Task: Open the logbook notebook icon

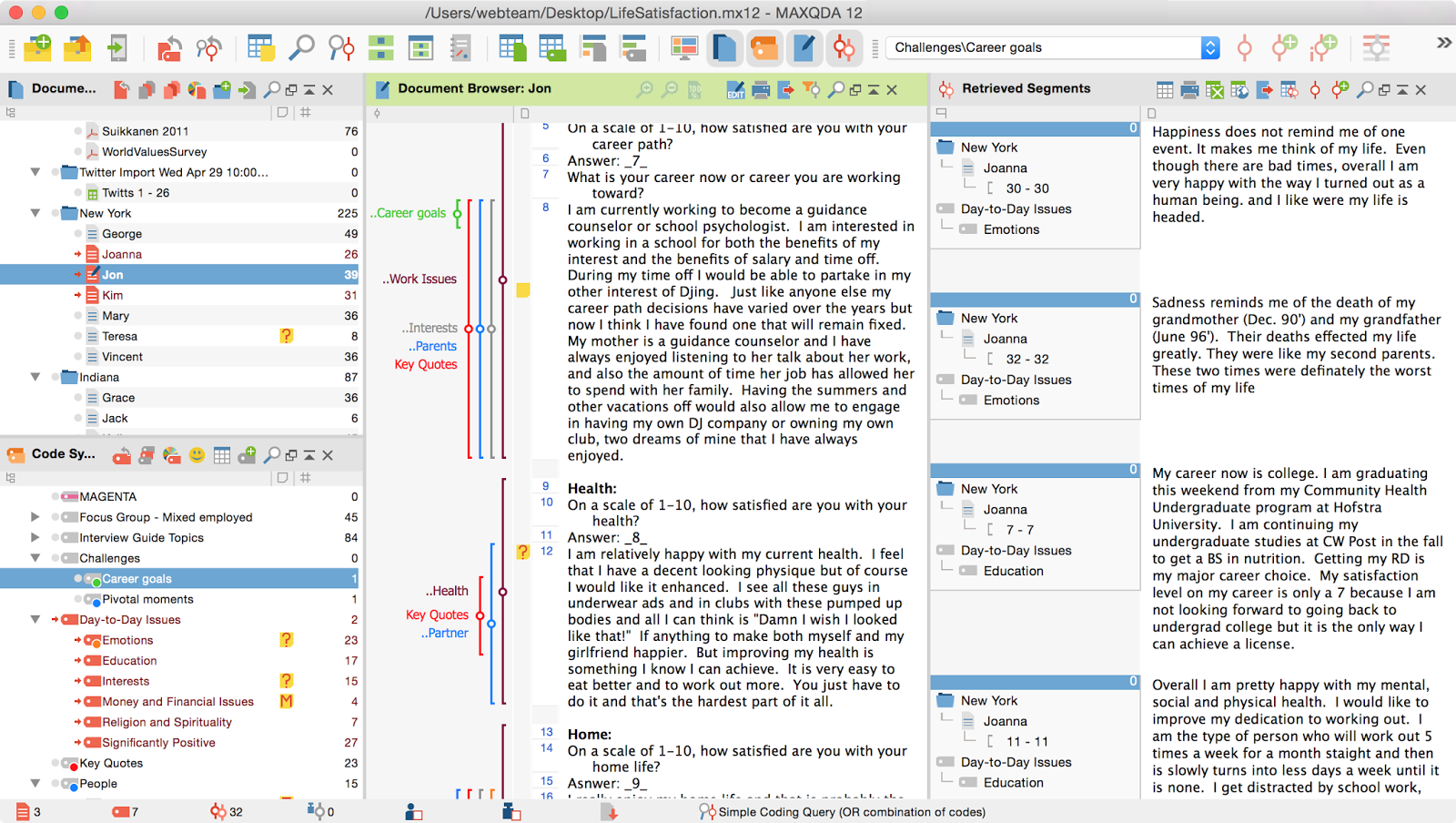Action: 460,47
